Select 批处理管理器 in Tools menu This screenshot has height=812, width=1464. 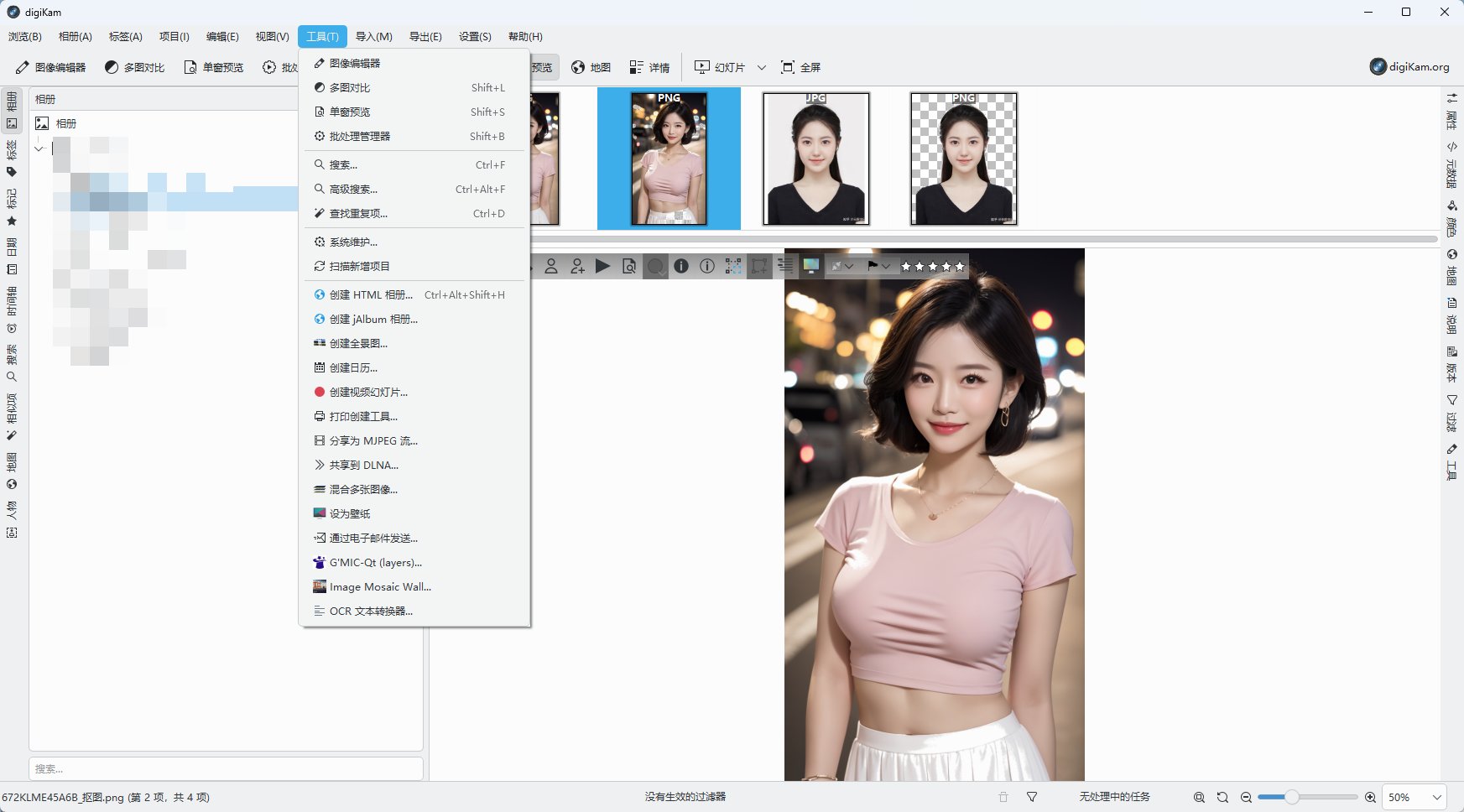point(414,136)
